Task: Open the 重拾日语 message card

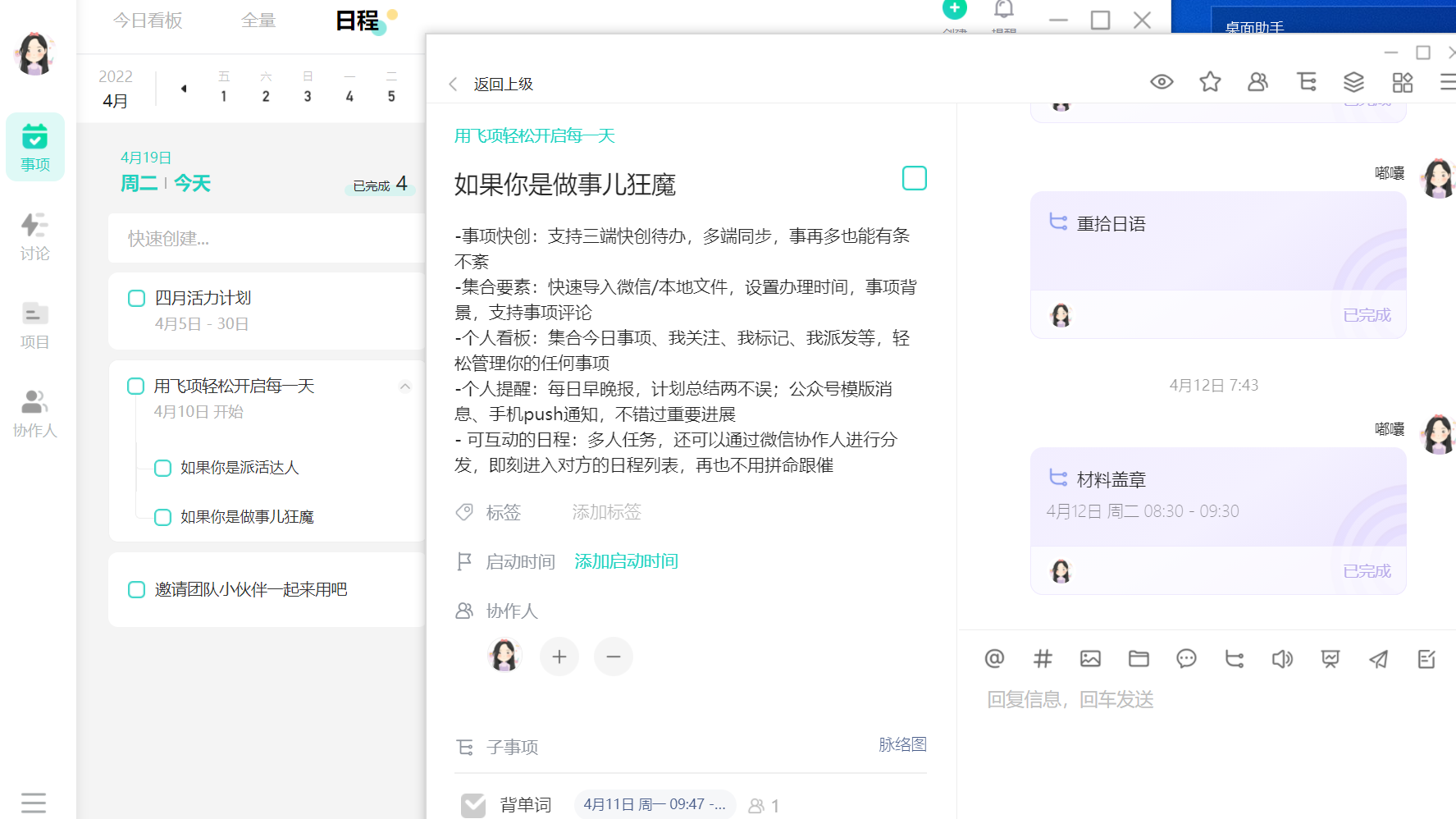Action: click(1218, 265)
